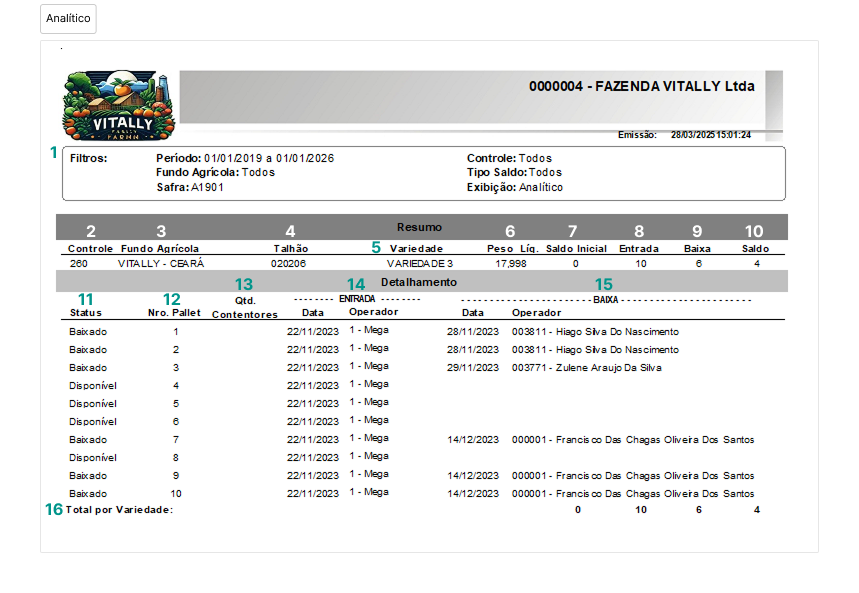Viewport: 859px width, 593px height.
Task: Select the title '0000004 - FAZENDA VITALLY Ltda'
Action: coord(642,87)
